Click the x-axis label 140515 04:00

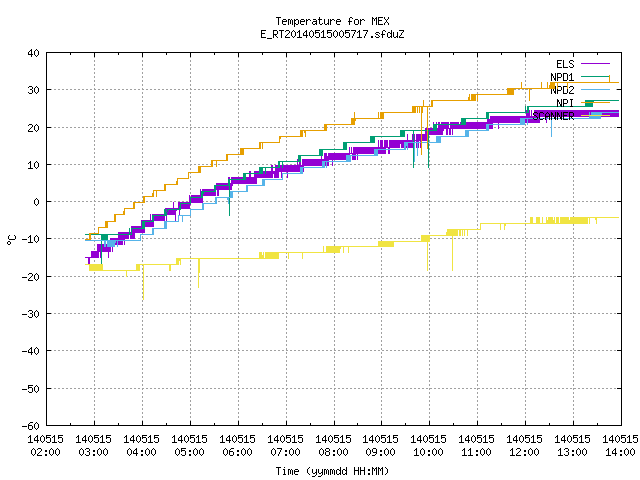tap(141, 445)
